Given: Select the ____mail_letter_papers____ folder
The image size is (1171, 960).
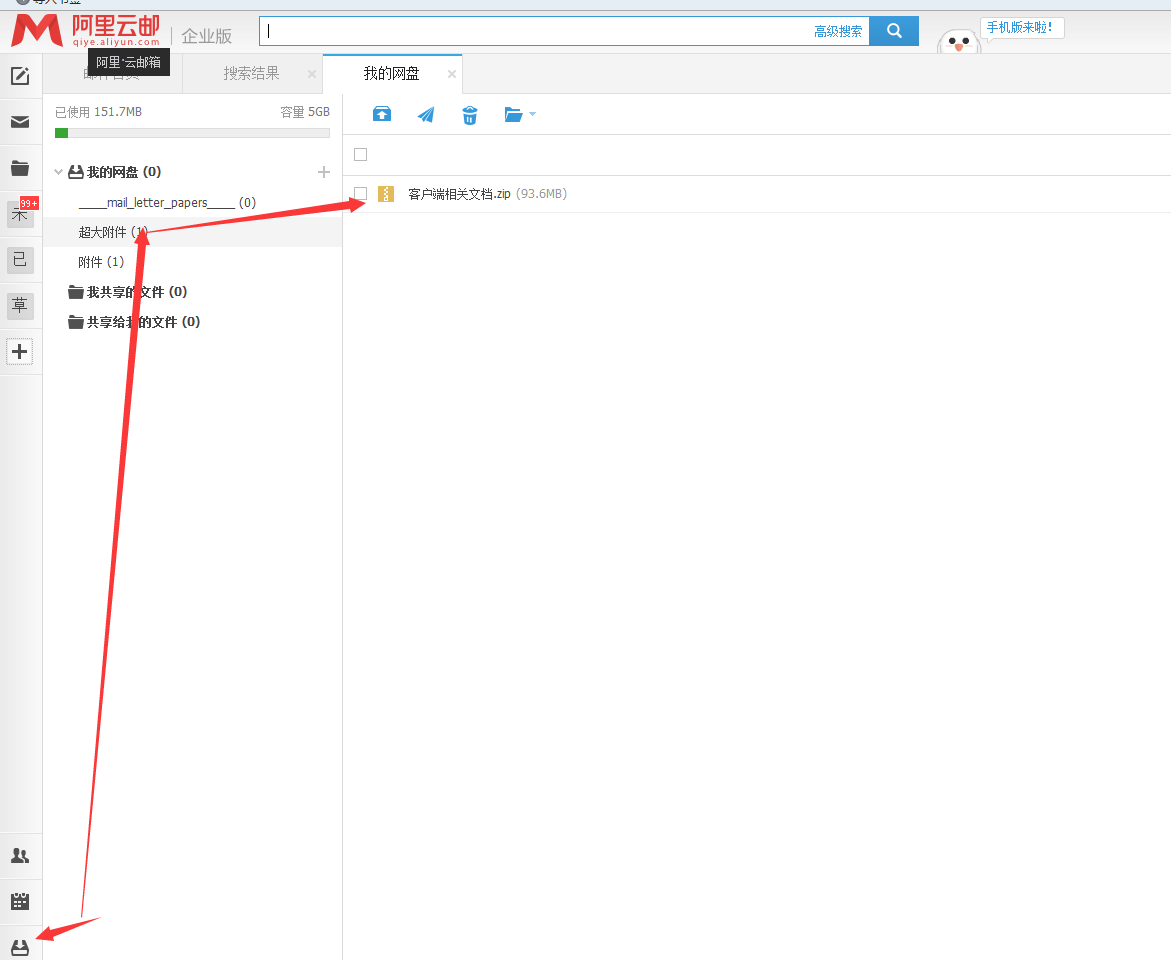Looking at the screenshot, I should click(167, 202).
